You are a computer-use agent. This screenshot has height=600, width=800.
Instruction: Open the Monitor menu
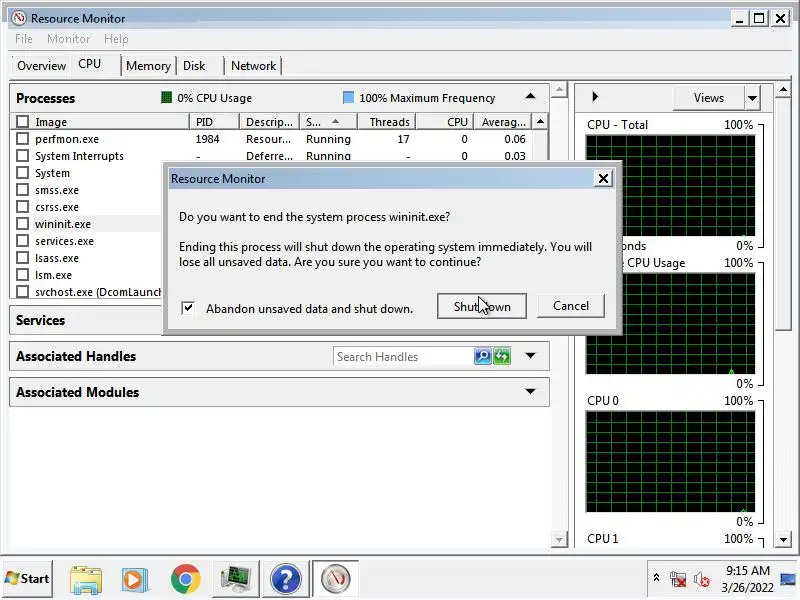tap(68, 39)
